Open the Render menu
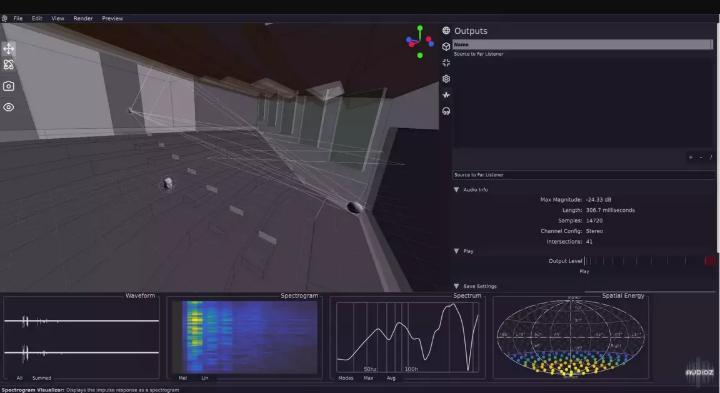 click(83, 18)
